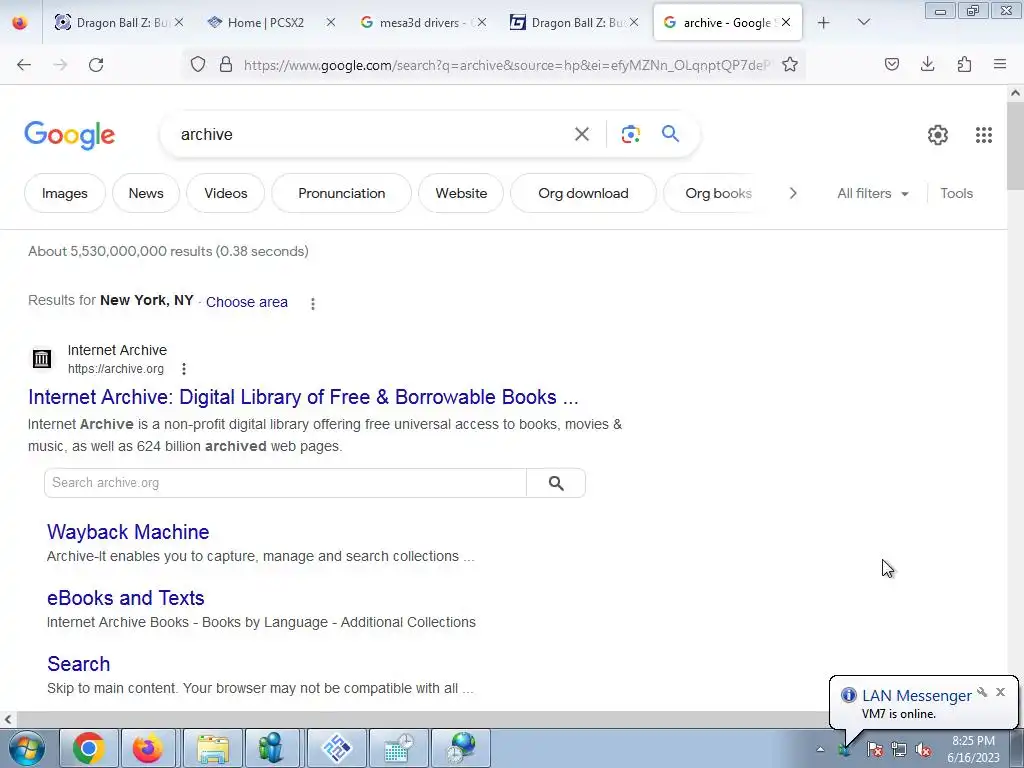
Task: Expand the All filters dropdown
Action: coord(872,193)
